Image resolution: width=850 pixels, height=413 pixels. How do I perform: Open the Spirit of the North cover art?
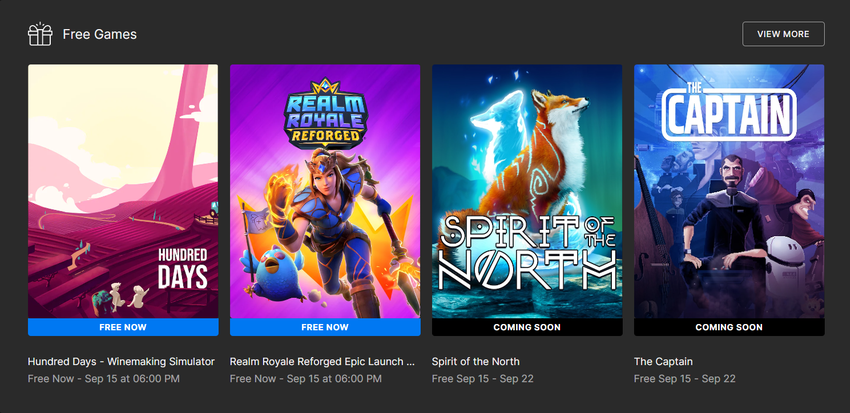click(527, 191)
